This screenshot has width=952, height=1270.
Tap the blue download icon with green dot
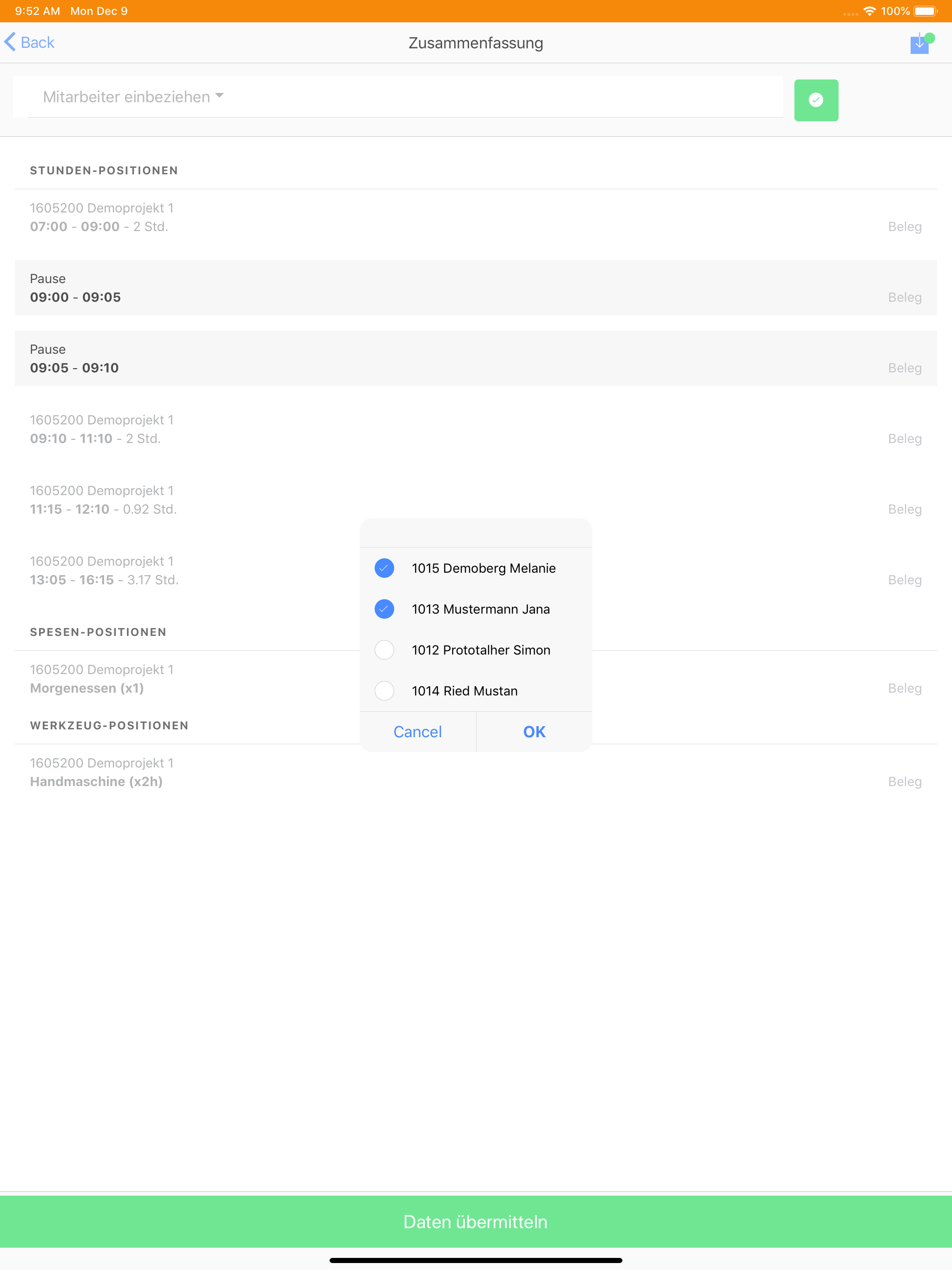[922, 43]
